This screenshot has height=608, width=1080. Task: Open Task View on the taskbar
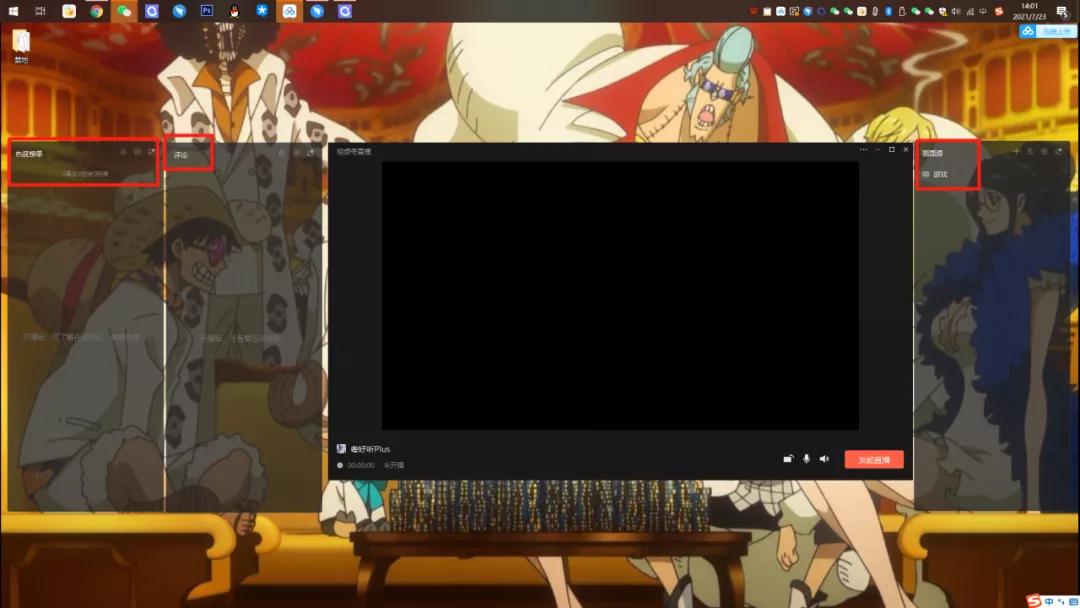[41, 11]
